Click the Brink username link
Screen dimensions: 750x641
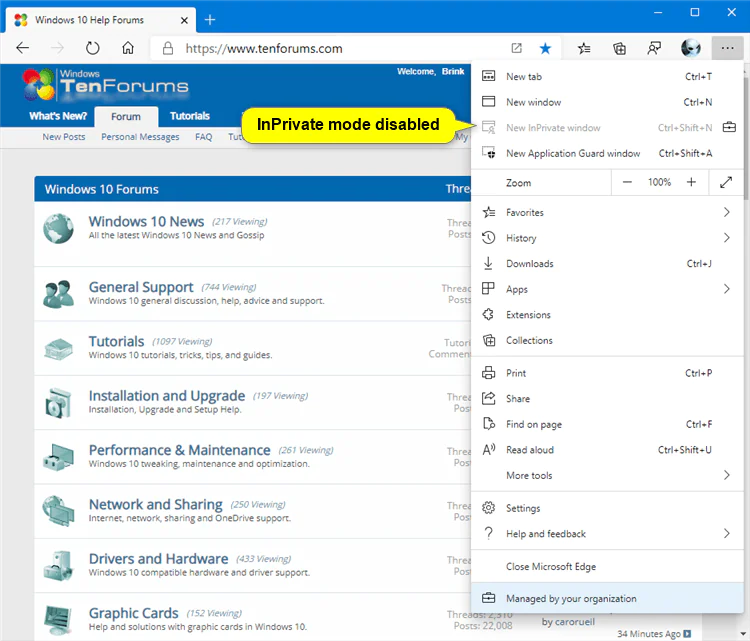coord(453,71)
